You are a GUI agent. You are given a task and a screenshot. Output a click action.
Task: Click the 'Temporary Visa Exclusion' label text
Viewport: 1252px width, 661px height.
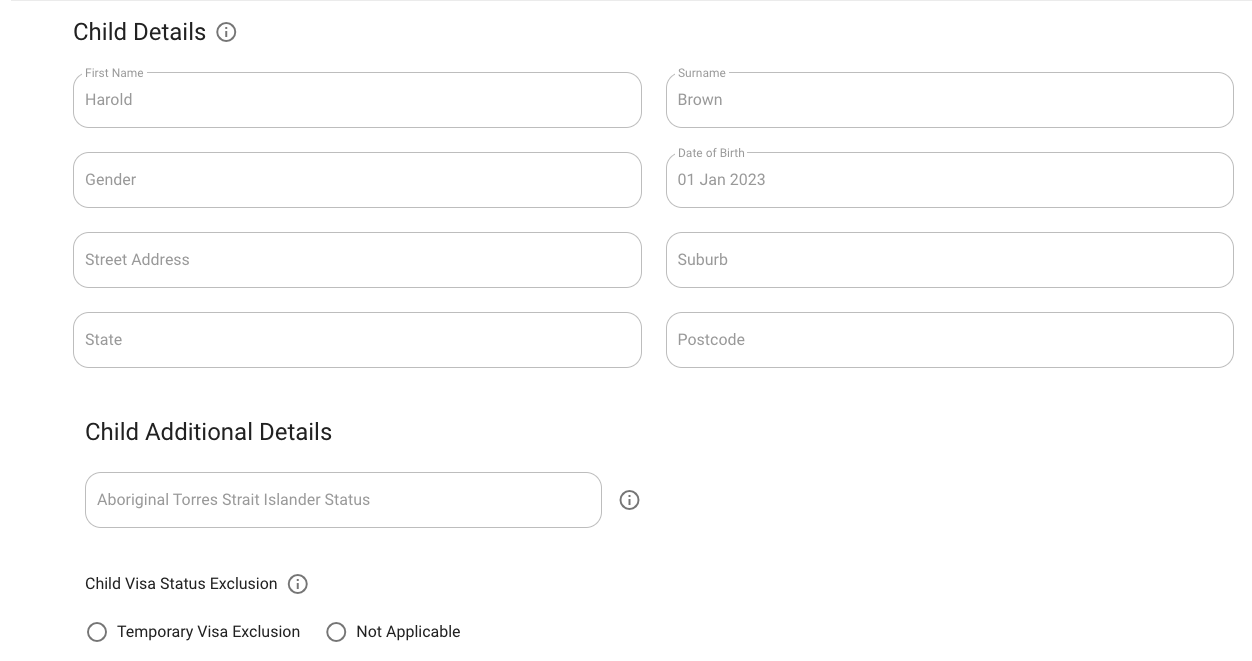pos(208,632)
